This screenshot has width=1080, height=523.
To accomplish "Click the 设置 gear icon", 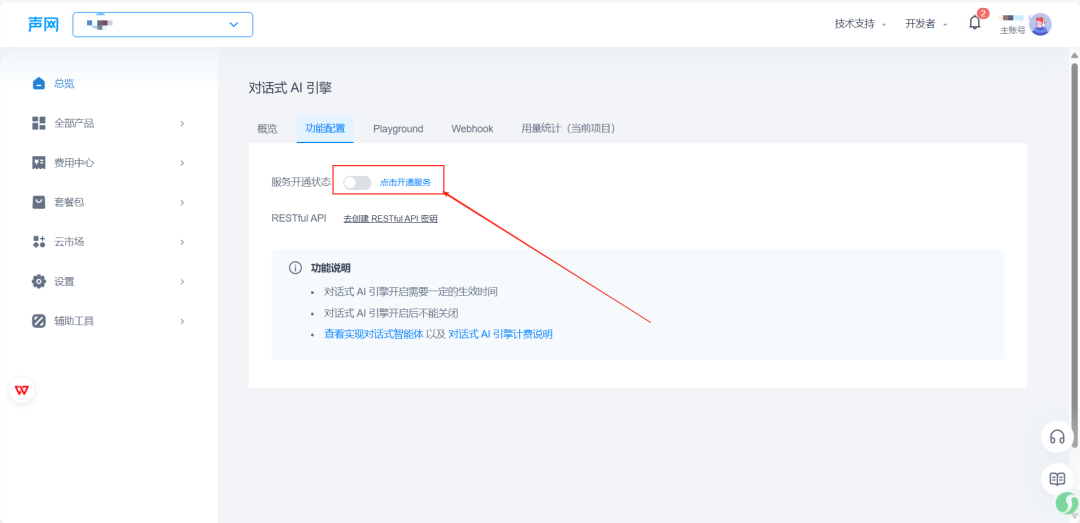I will [x=39, y=282].
